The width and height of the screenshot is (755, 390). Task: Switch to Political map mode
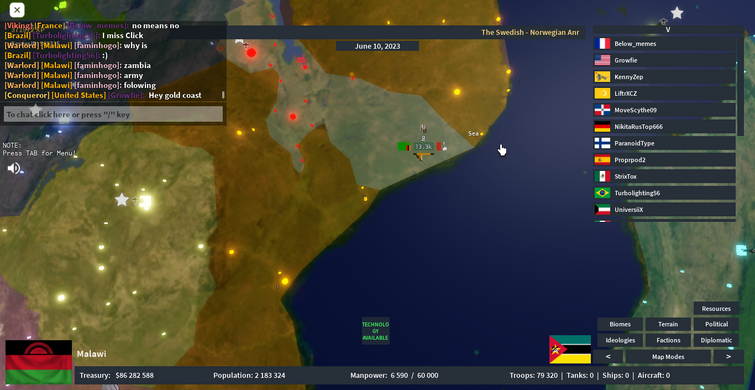tap(716, 324)
